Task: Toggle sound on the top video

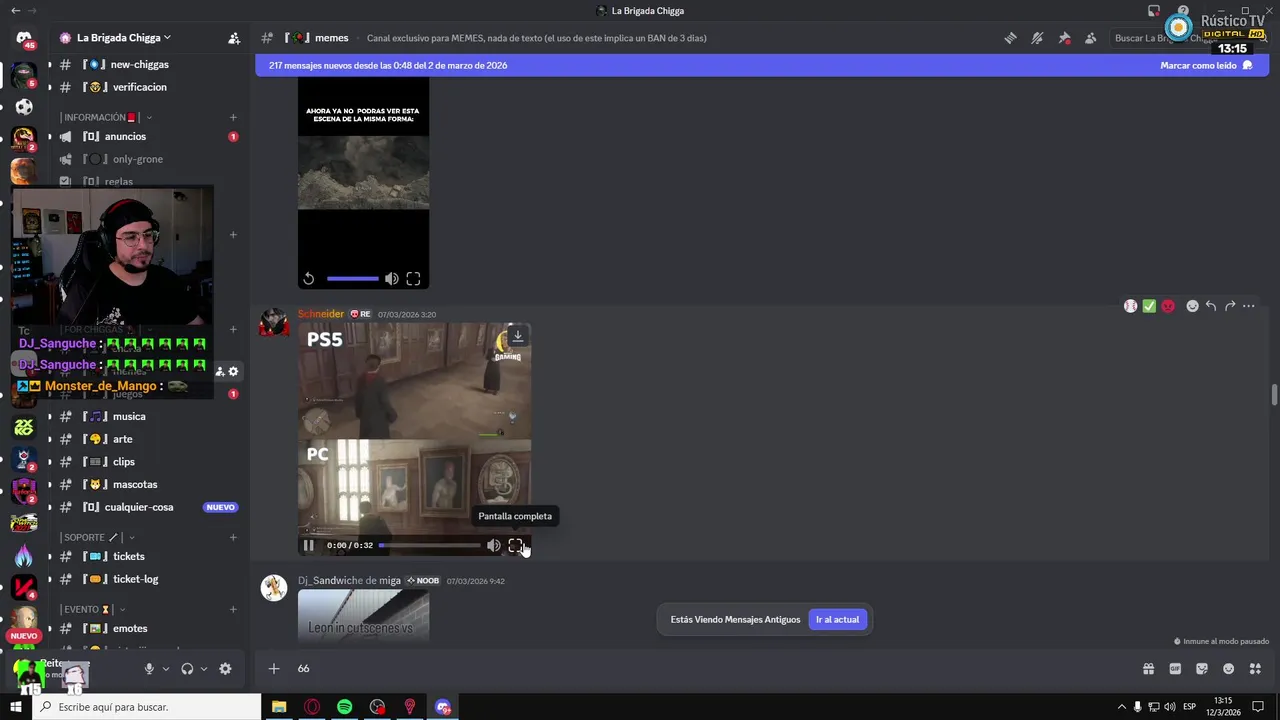Action: [x=391, y=279]
